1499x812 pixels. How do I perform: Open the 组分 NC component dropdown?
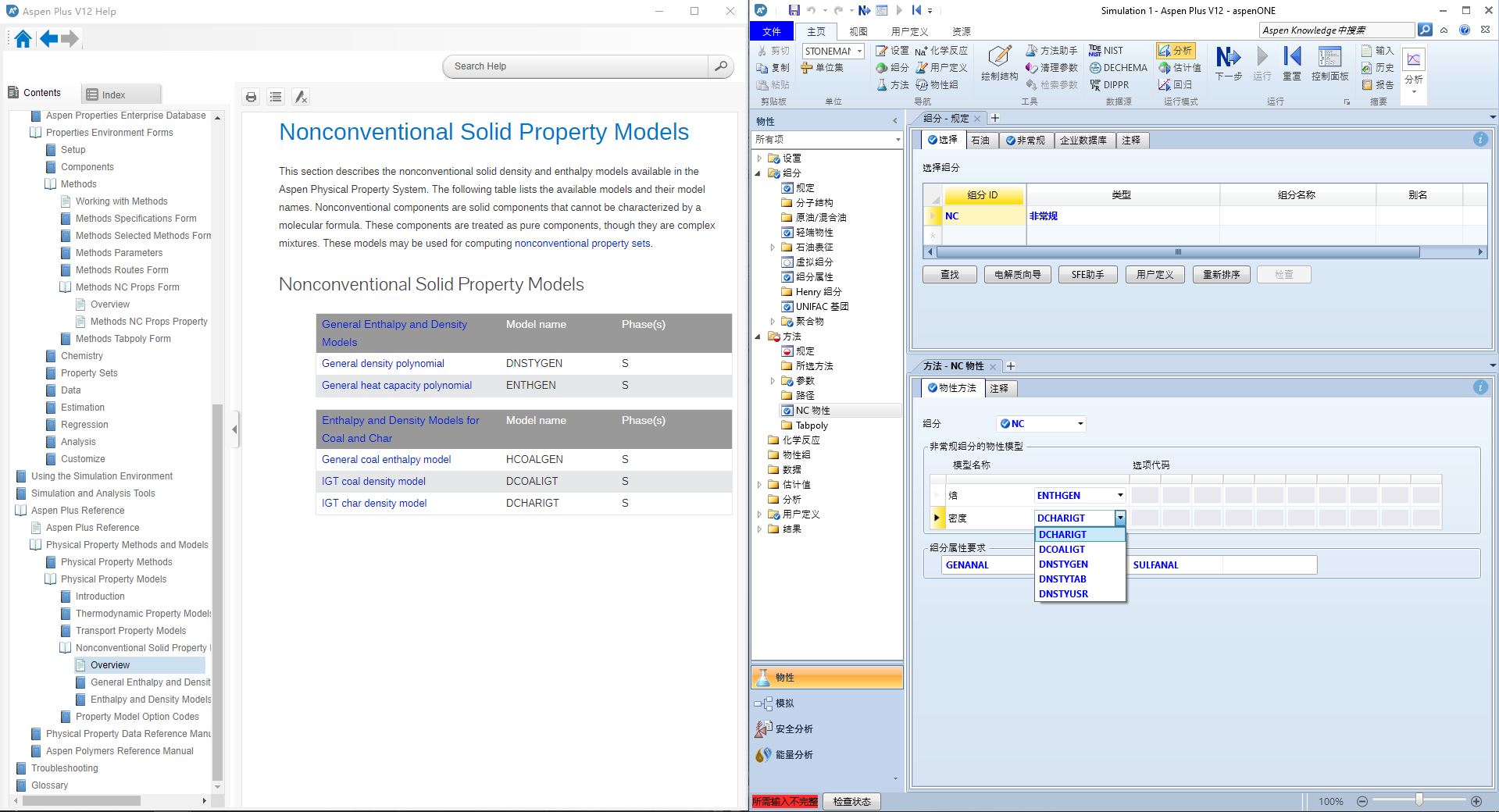[1080, 424]
